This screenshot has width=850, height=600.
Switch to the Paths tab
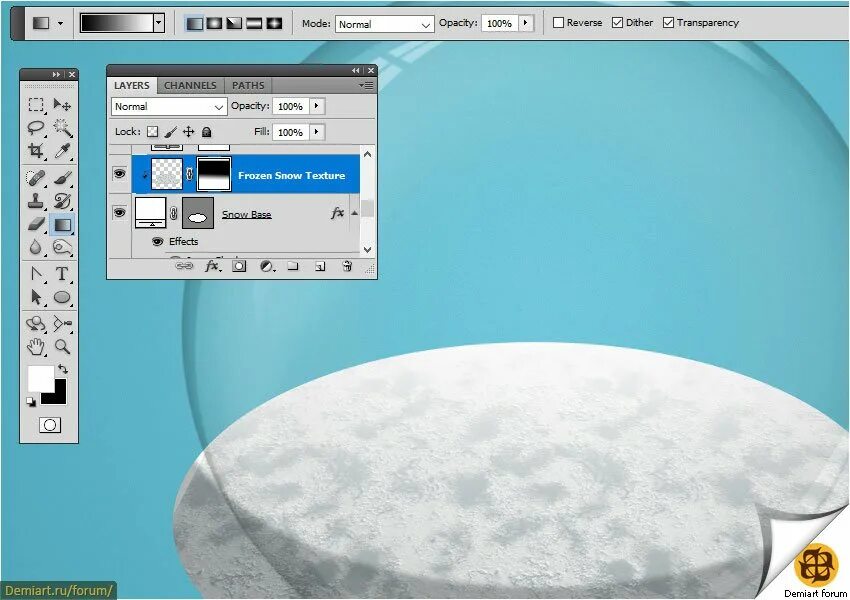coord(248,86)
